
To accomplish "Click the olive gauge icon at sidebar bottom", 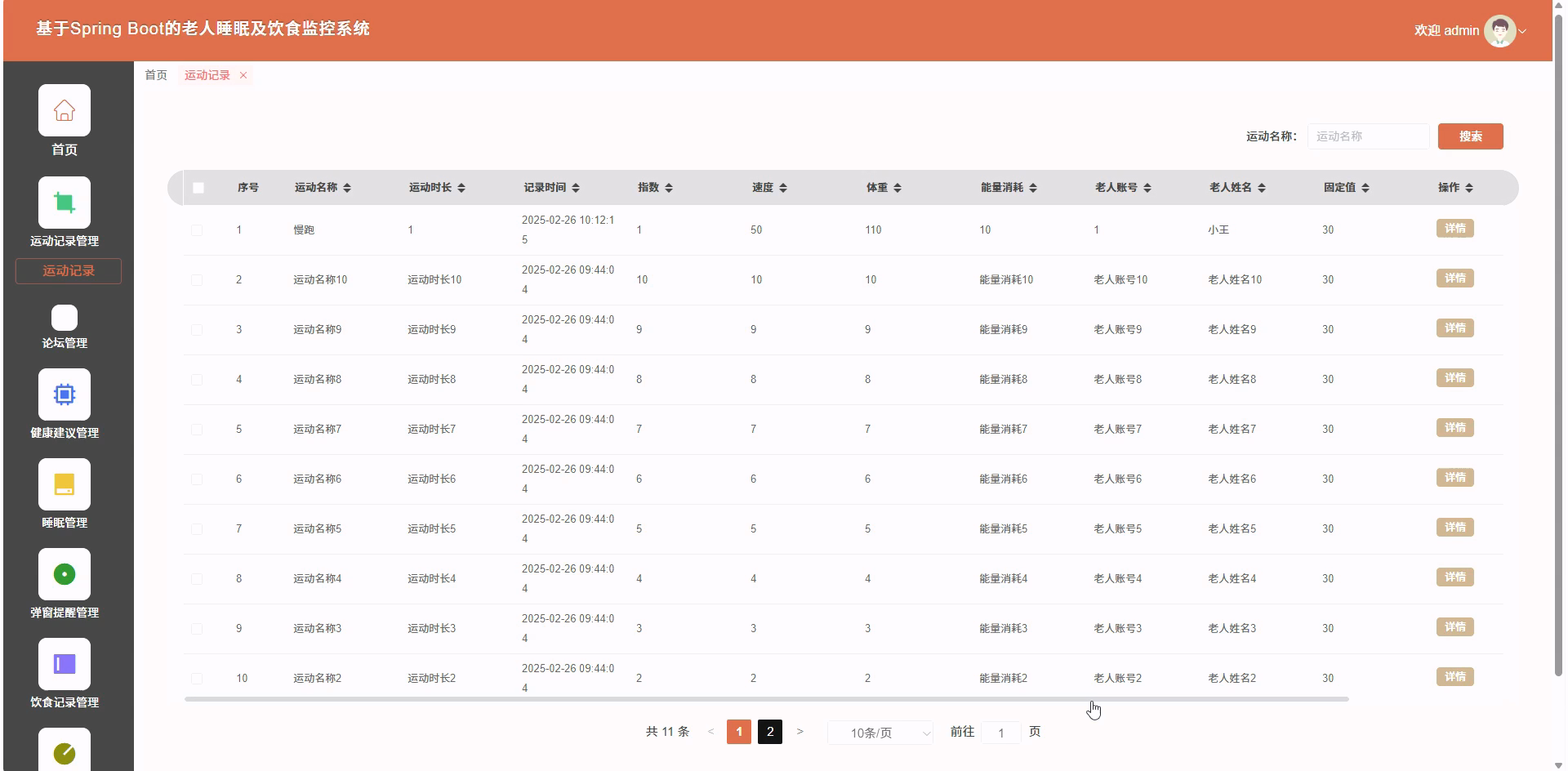I will [x=65, y=751].
